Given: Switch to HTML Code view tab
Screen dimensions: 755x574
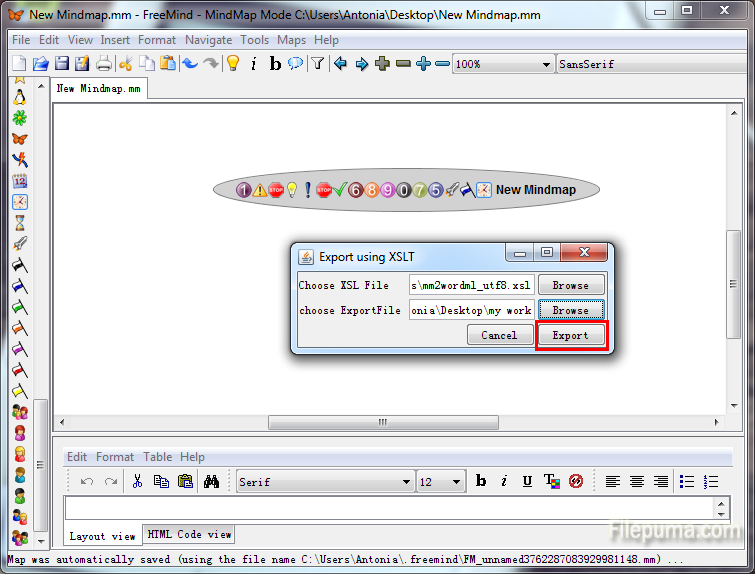Looking at the screenshot, I should [x=190, y=535].
